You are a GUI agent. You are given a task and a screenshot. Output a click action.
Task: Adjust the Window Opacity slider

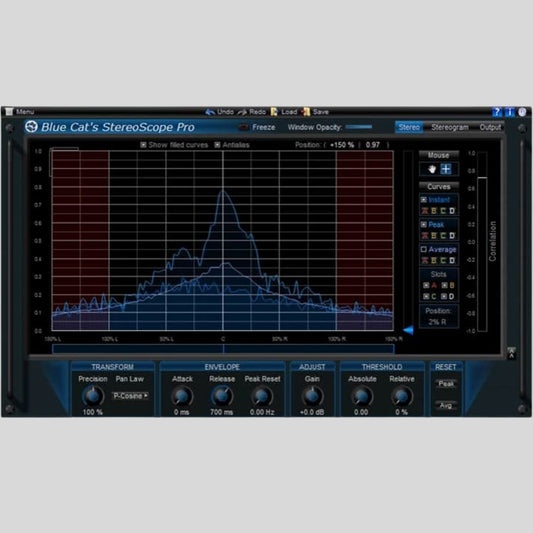click(x=359, y=127)
